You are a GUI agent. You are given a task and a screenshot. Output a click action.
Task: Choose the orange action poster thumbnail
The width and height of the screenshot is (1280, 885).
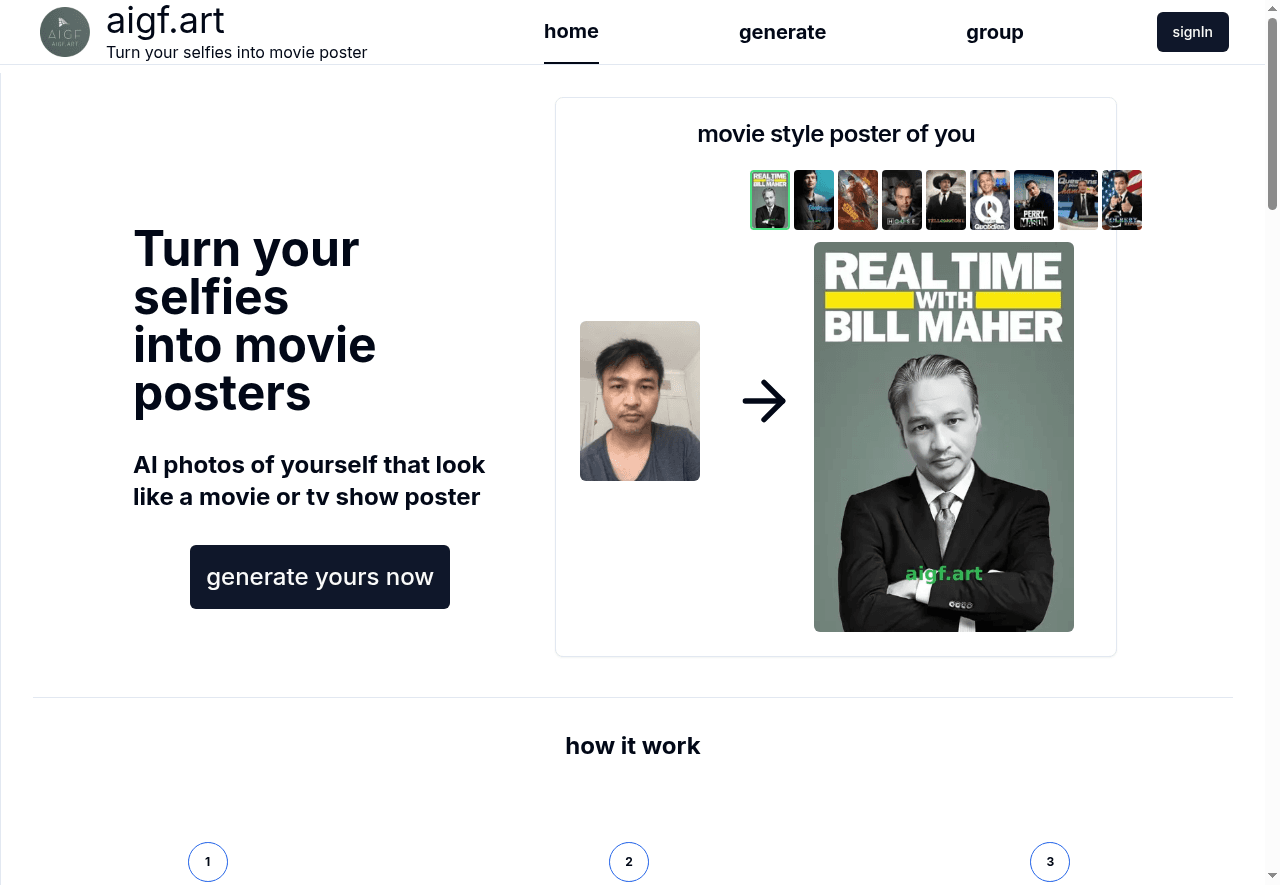click(858, 200)
